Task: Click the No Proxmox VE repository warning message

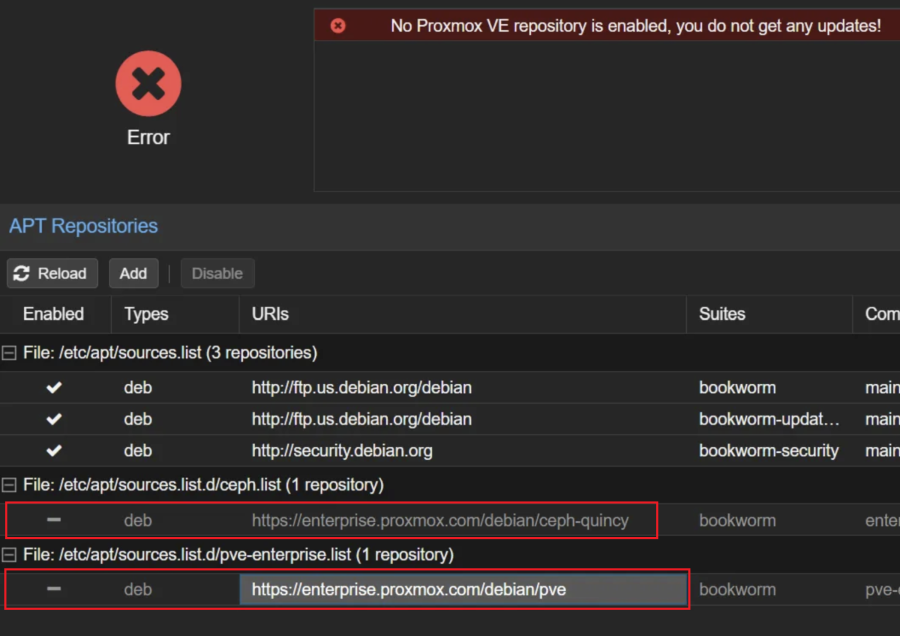Action: [x=635, y=26]
